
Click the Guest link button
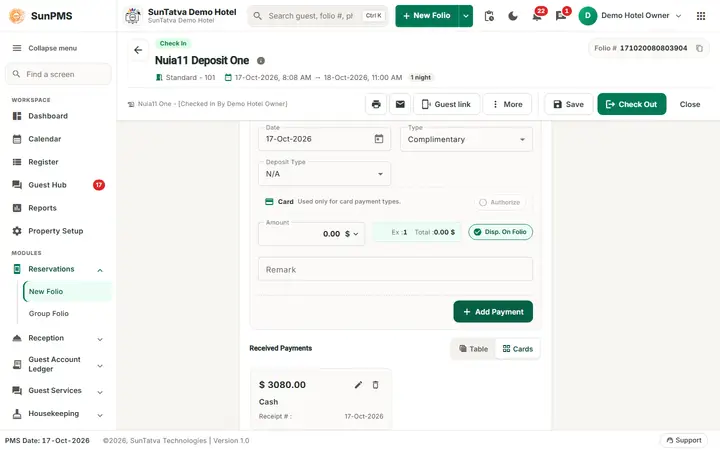click(446, 104)
